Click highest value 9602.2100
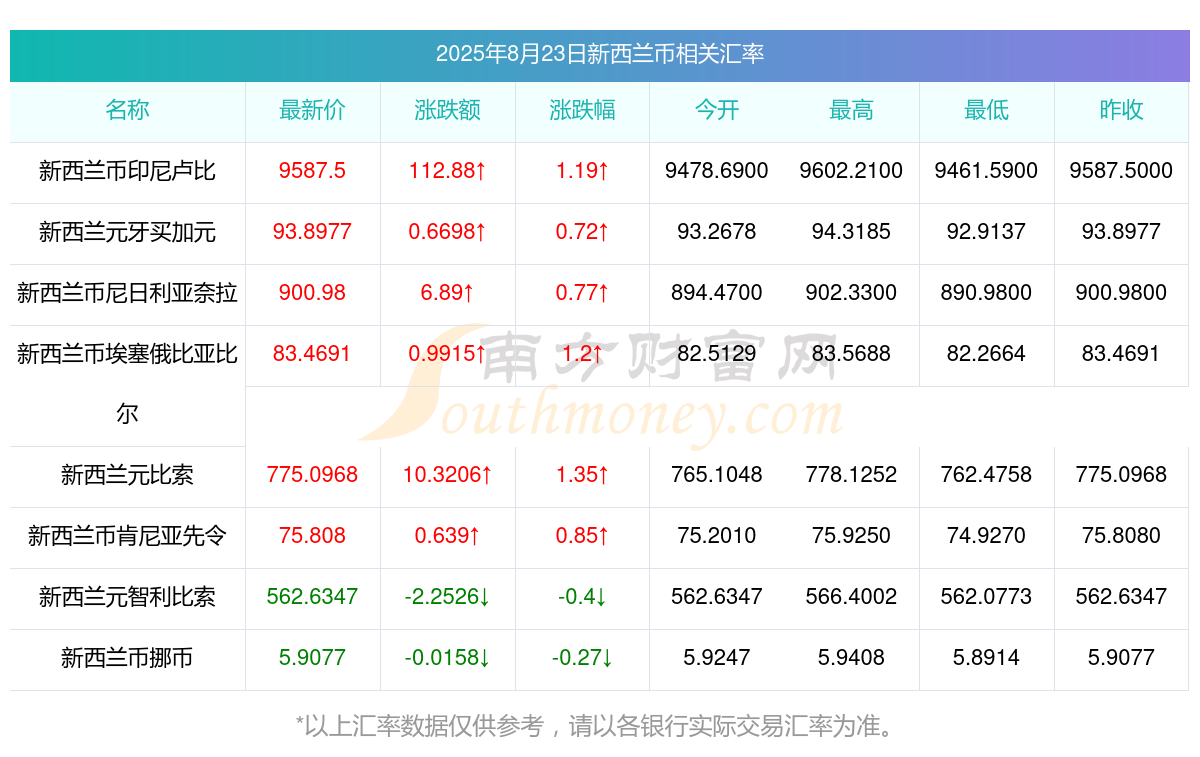 pyautogui.click(x=852, y=171)
